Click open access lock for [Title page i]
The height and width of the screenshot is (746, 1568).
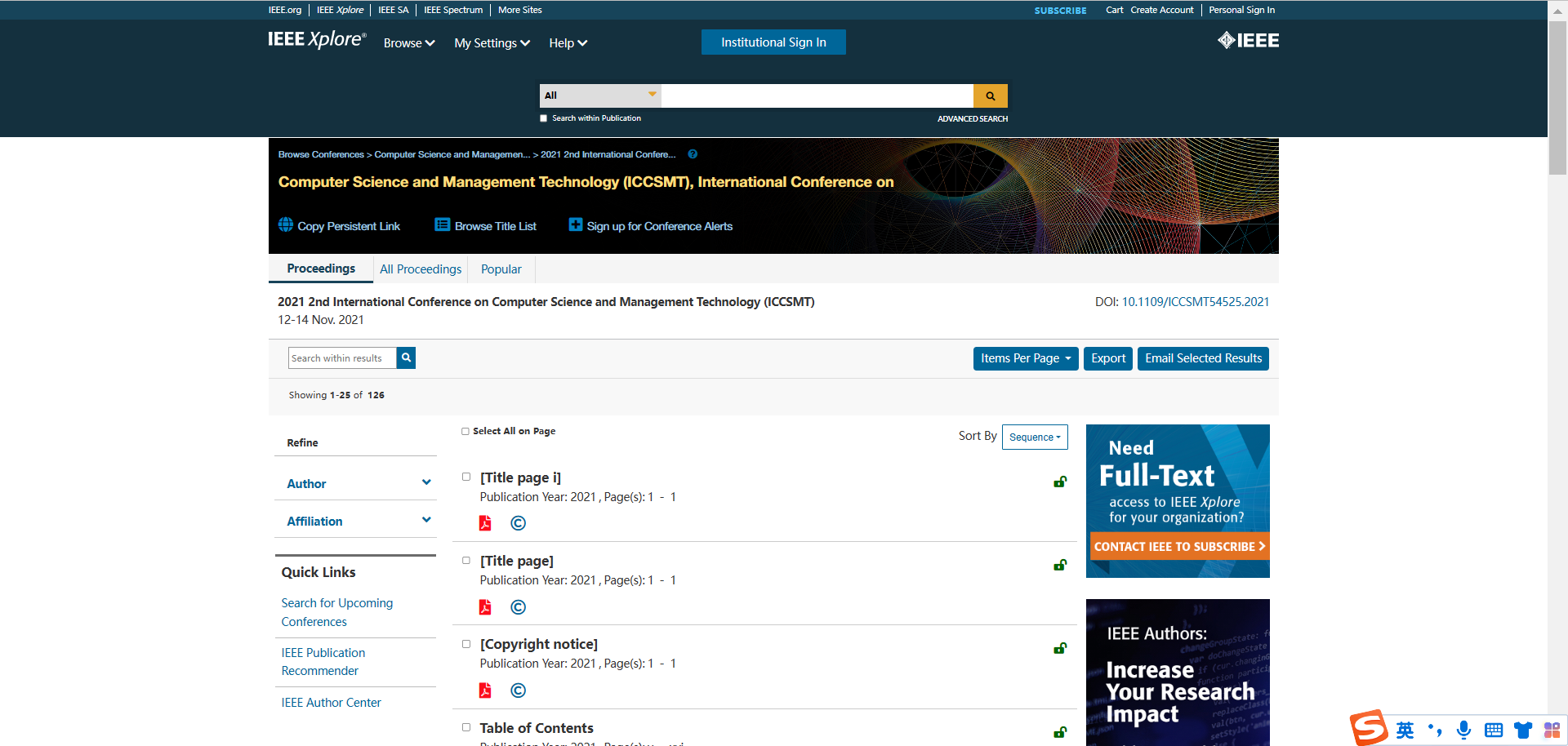click(x=1060, y=482)
